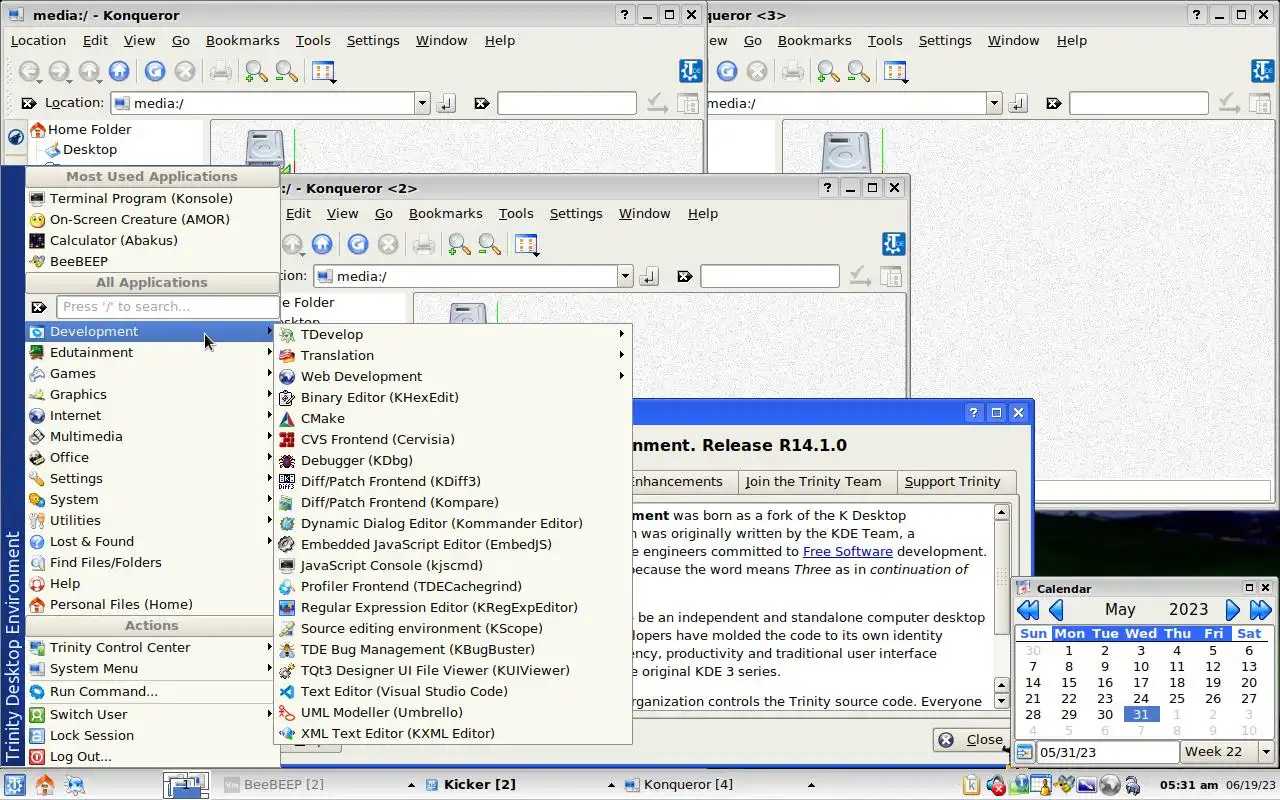Click the calendar date field showing 05/31/23
Image resolution: width=1280 pixels, height=800 pixels.
click(1107, 752)
